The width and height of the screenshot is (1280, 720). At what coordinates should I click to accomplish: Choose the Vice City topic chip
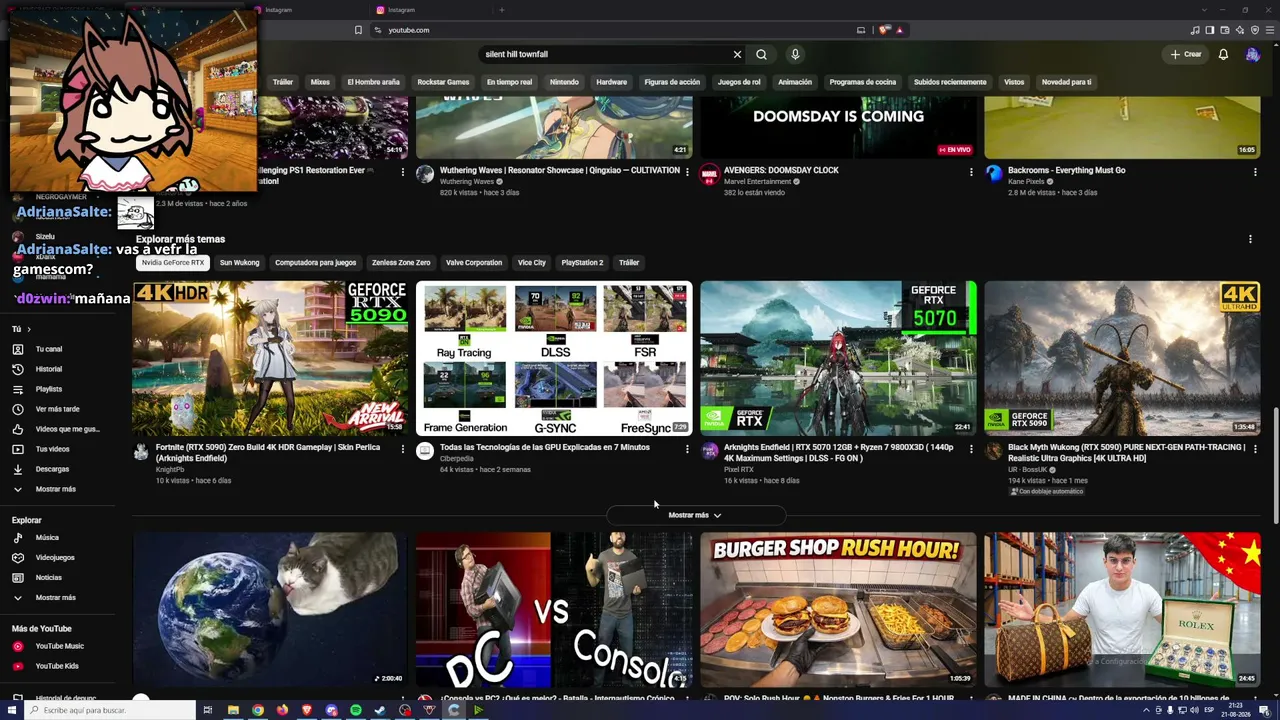click(532, 263)
